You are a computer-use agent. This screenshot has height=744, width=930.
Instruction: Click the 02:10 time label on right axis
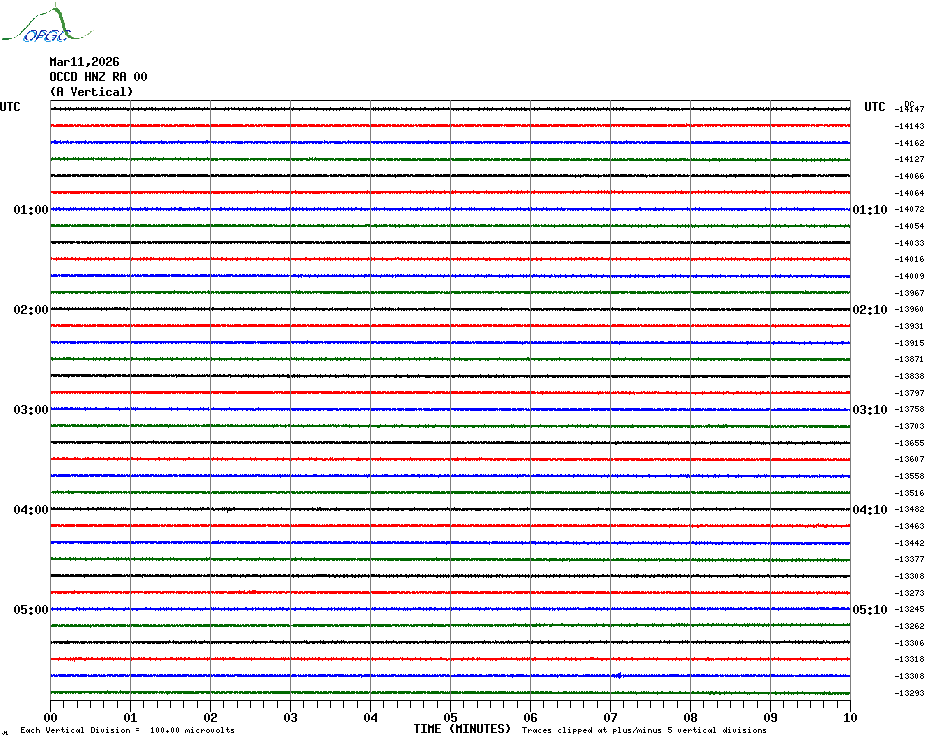(869, 310)
